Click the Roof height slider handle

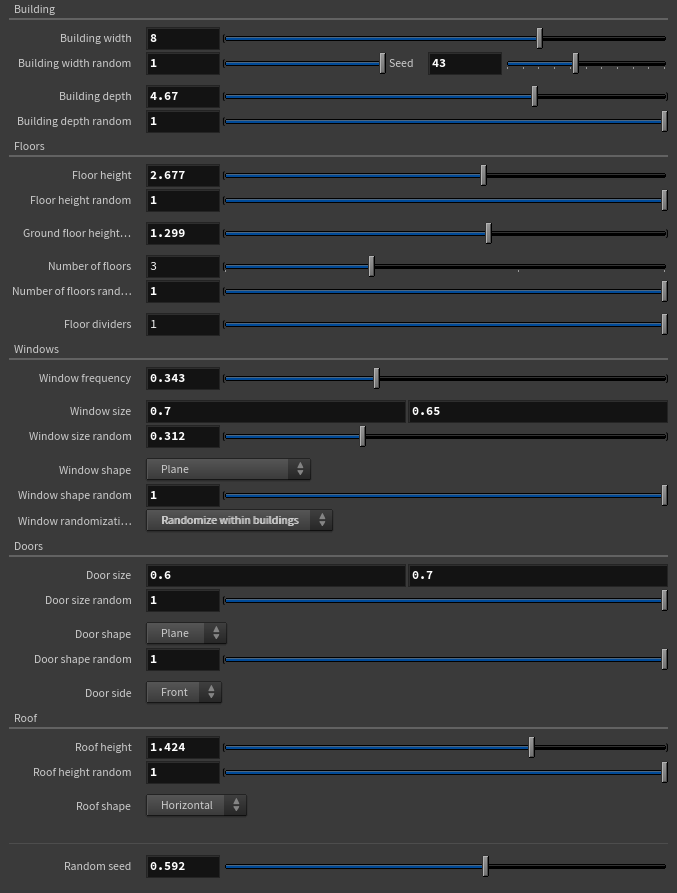coord(531,747)
